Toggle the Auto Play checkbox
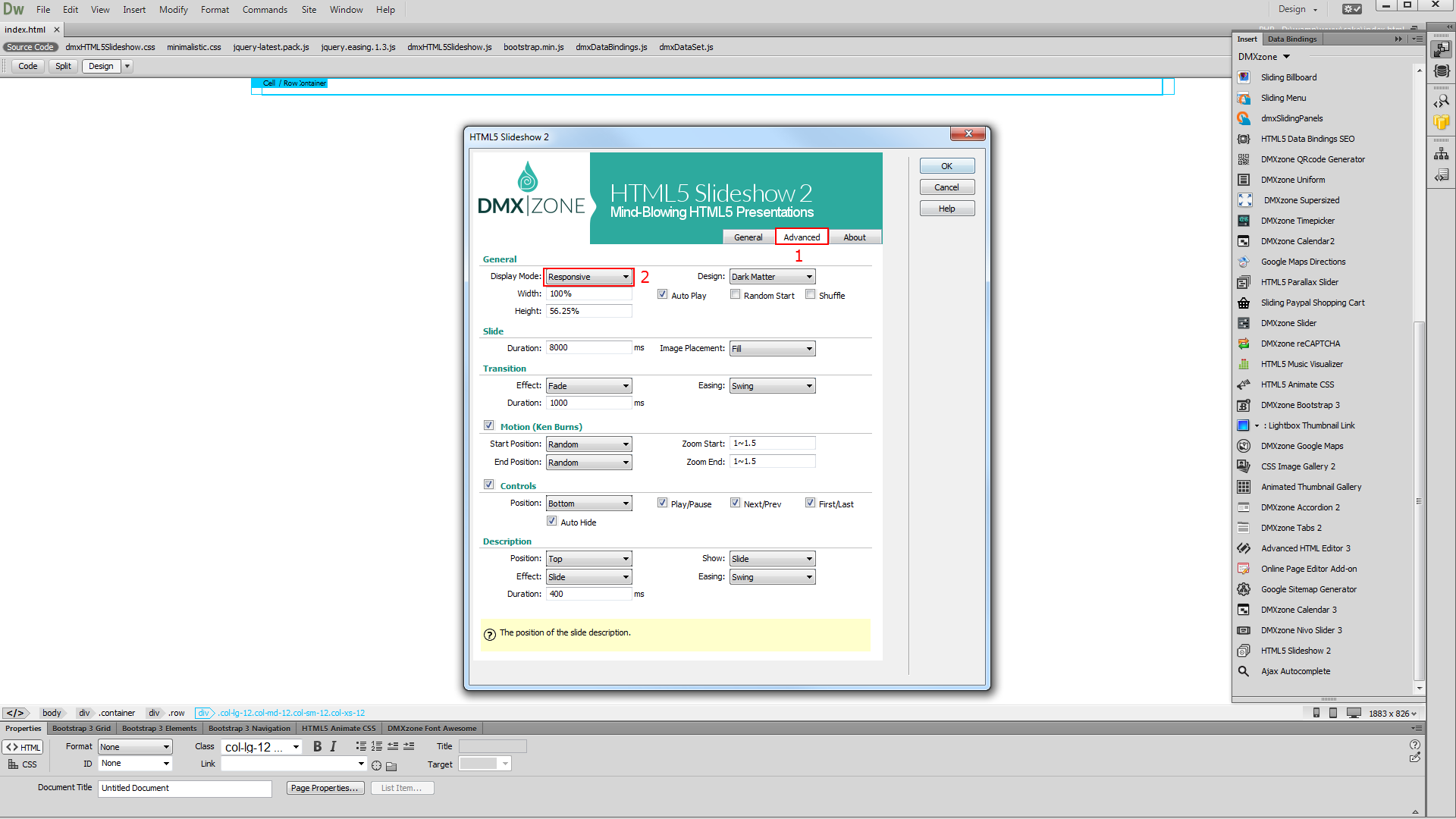This screenshot has height=819, width=1456. [662, 294]
